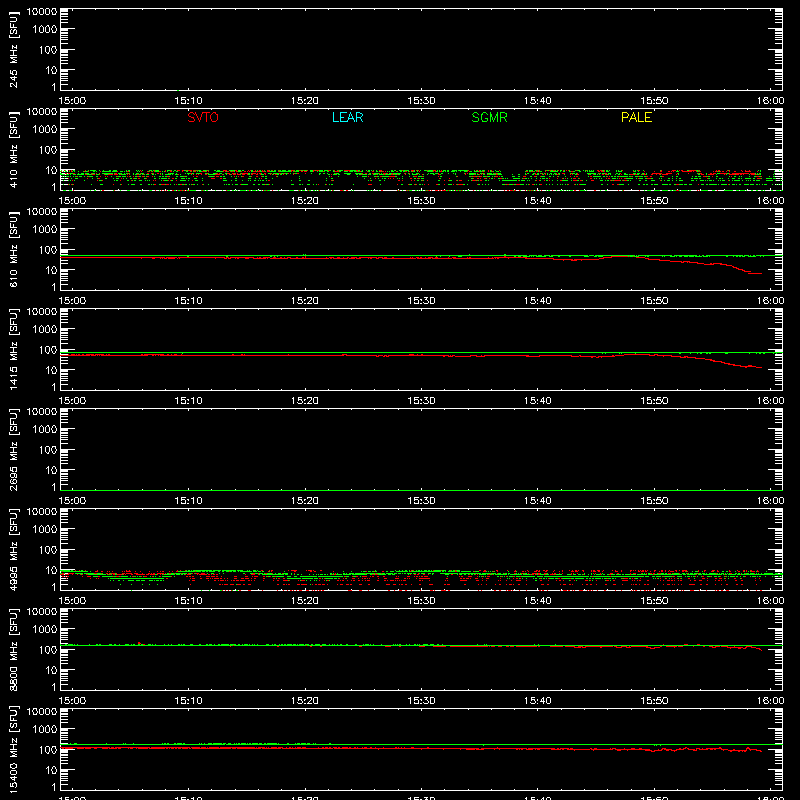Image resolution: width=800 pixels, height=800 pixels.
Task: Click the 10000 tick in the 245 MHz panel
Action: pos(42,12)
